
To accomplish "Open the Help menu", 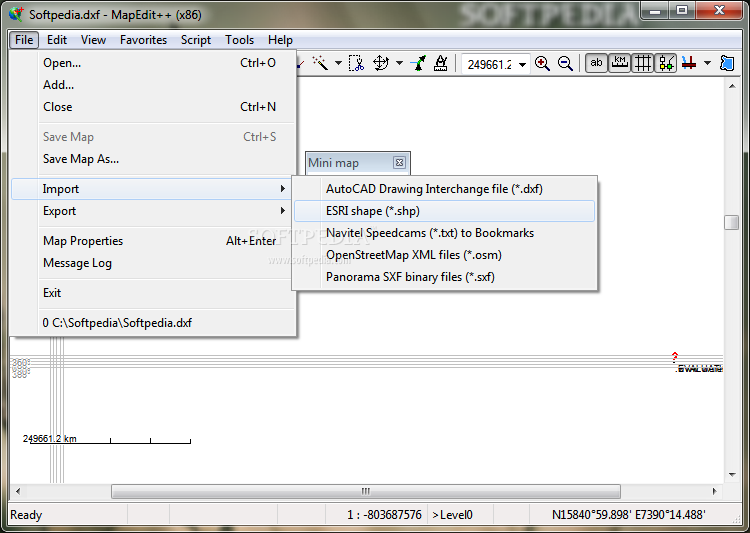I will point(280,40).
